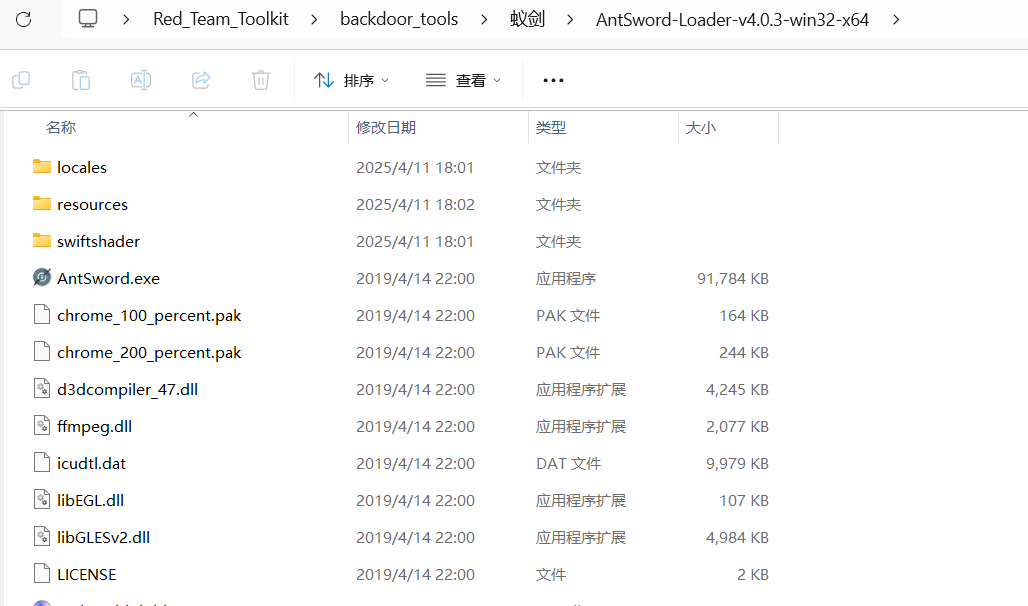Click the Share toolbar icon
This screenshot has height=606, width=1028.
(201, 80)
